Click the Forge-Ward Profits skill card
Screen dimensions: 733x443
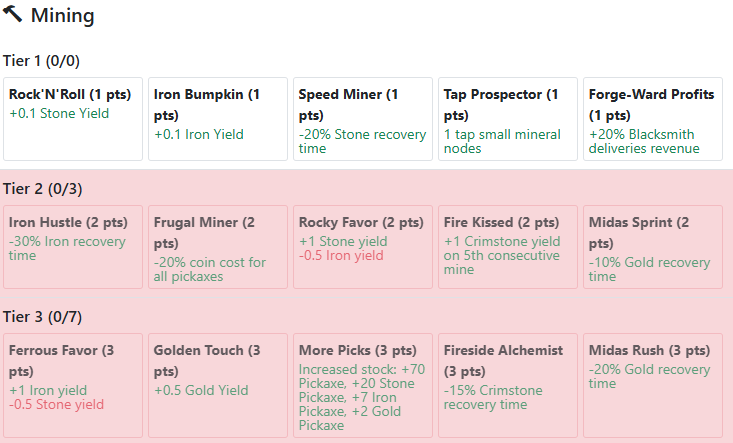point(653,119)
